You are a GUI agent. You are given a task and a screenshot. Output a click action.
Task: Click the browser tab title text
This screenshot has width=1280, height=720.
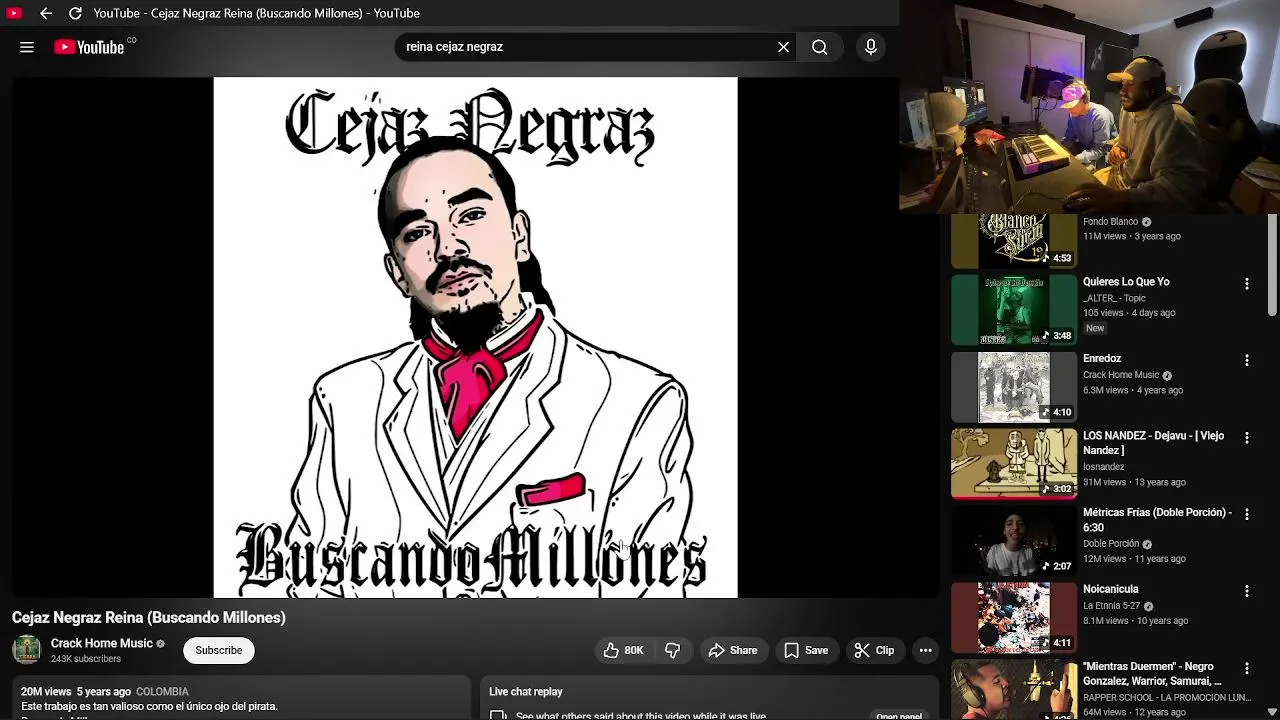(x=257, y=13)
